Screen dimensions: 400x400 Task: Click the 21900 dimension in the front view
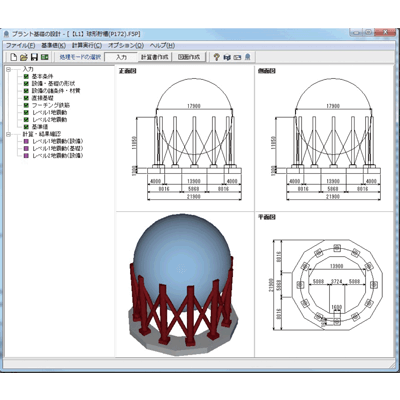pyautogui.click(x=194, y=197)
